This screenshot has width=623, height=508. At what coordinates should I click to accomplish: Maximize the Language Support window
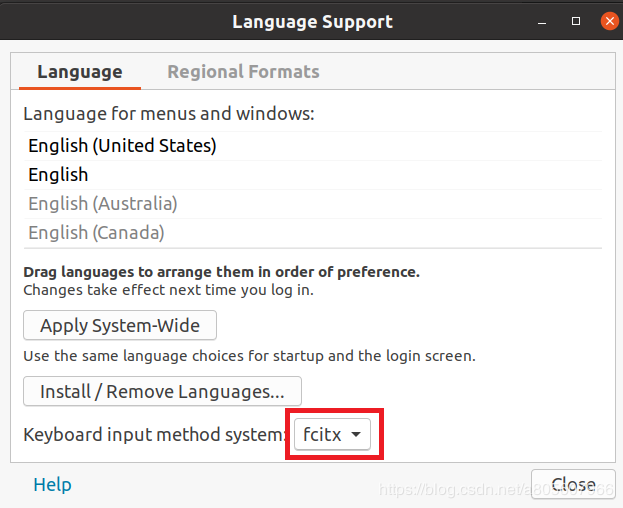click(576, 21)
